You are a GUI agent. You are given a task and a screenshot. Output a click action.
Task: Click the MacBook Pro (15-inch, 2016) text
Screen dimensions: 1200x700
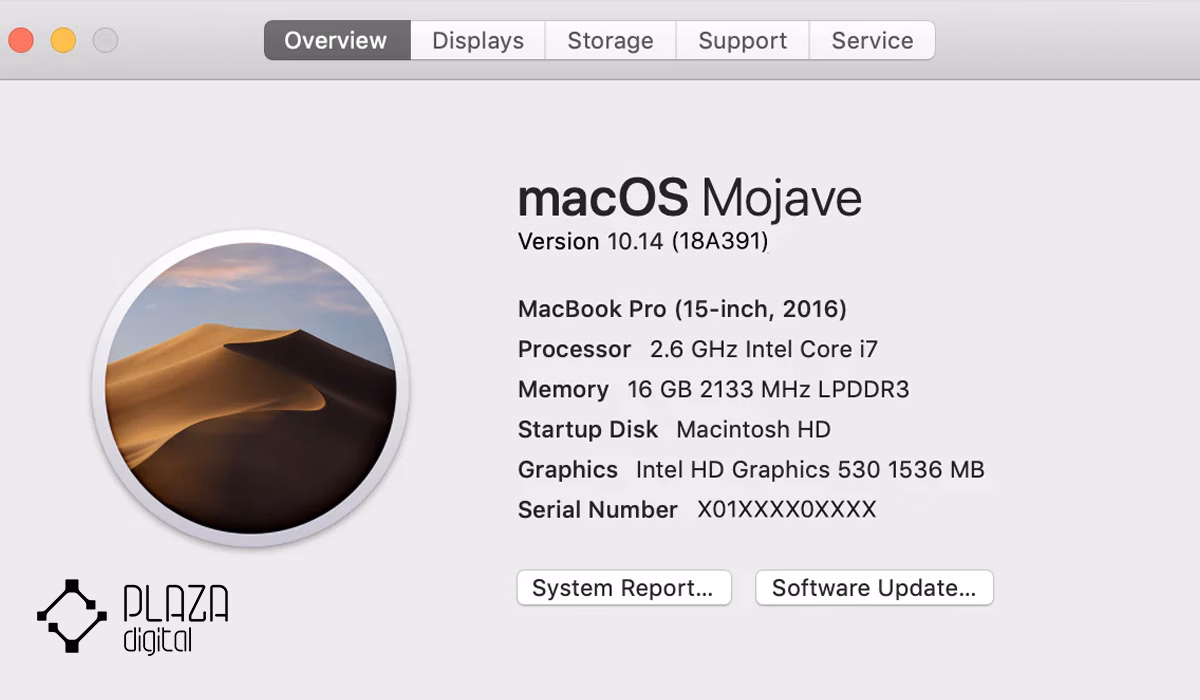point(682,310)
